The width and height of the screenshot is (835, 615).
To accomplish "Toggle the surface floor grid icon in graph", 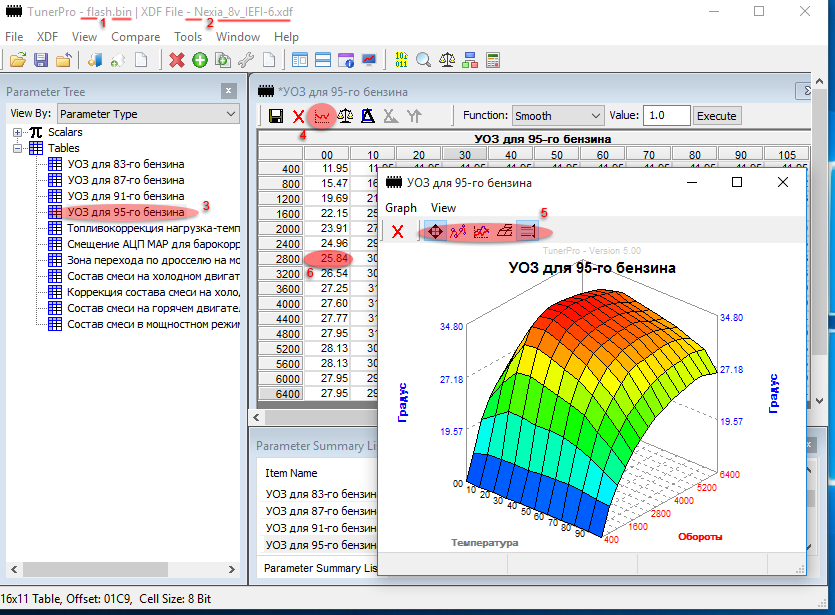I will point(505,231).
